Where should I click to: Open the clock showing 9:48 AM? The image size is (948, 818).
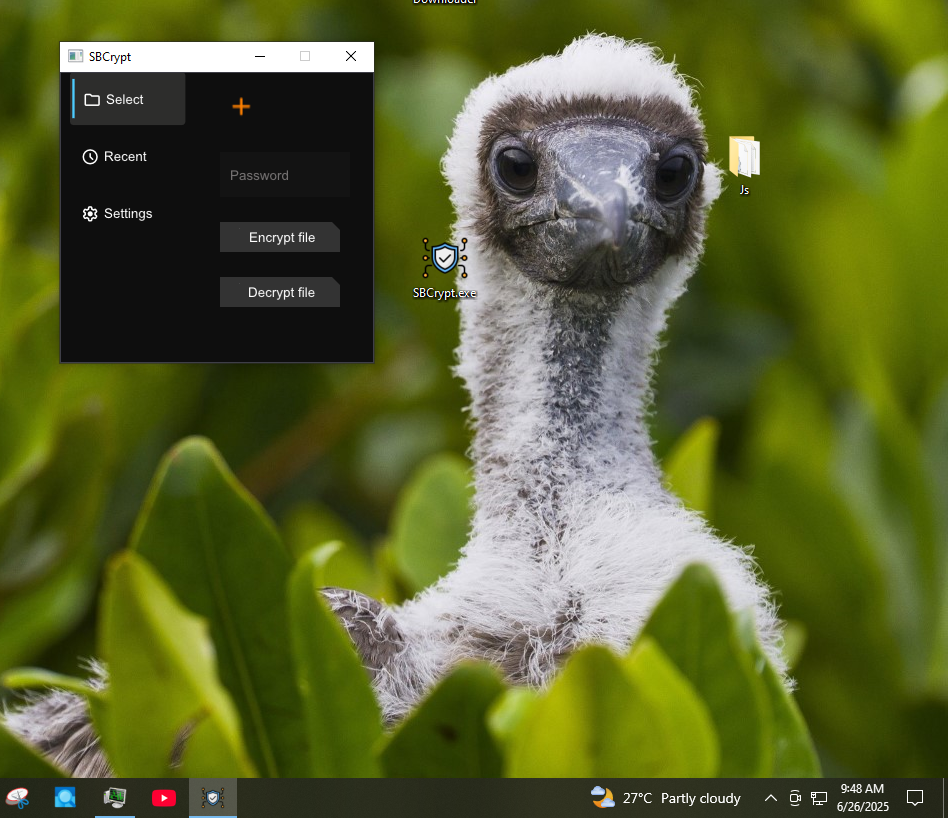click(862, 798)
